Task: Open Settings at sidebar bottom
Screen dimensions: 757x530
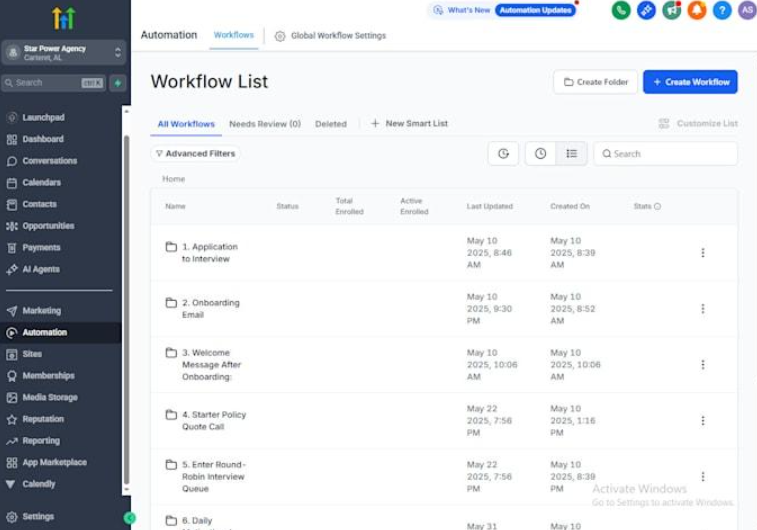Action: point(38,516)
